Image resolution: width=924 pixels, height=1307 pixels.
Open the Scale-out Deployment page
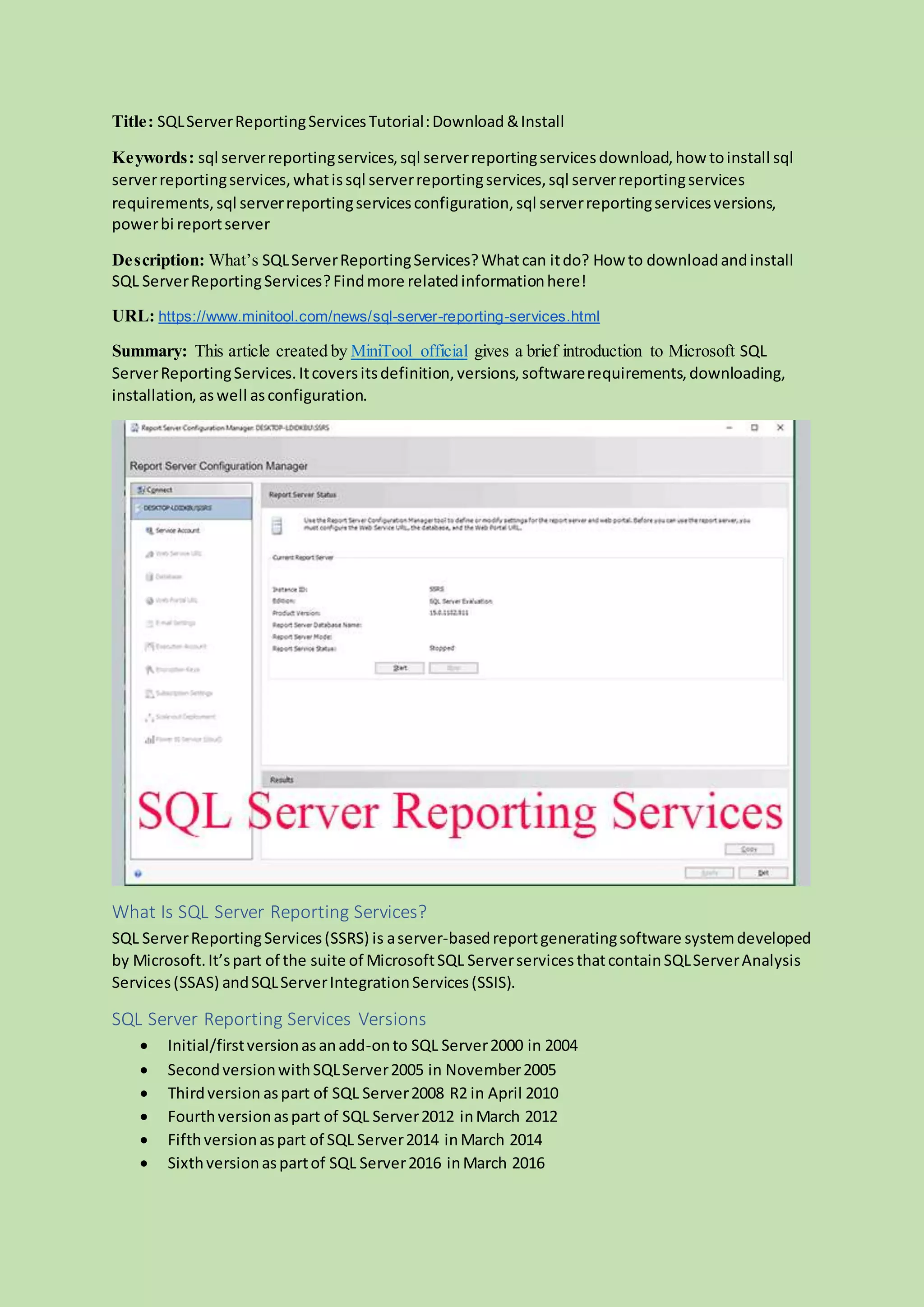click(185, 717)
